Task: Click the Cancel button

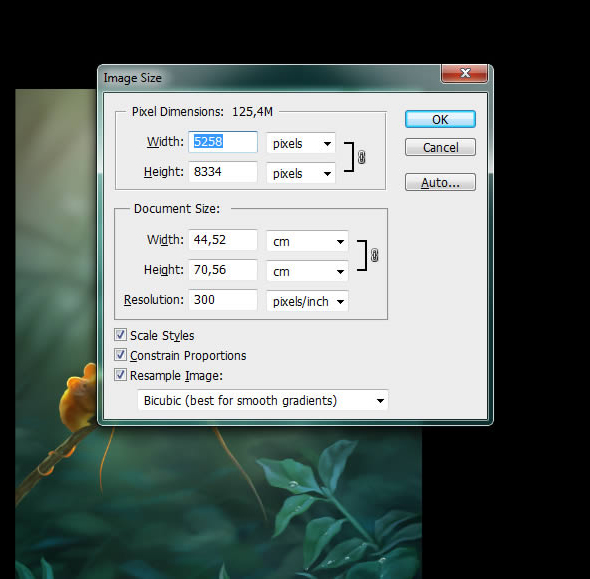Action: click(x=440, y=147)
